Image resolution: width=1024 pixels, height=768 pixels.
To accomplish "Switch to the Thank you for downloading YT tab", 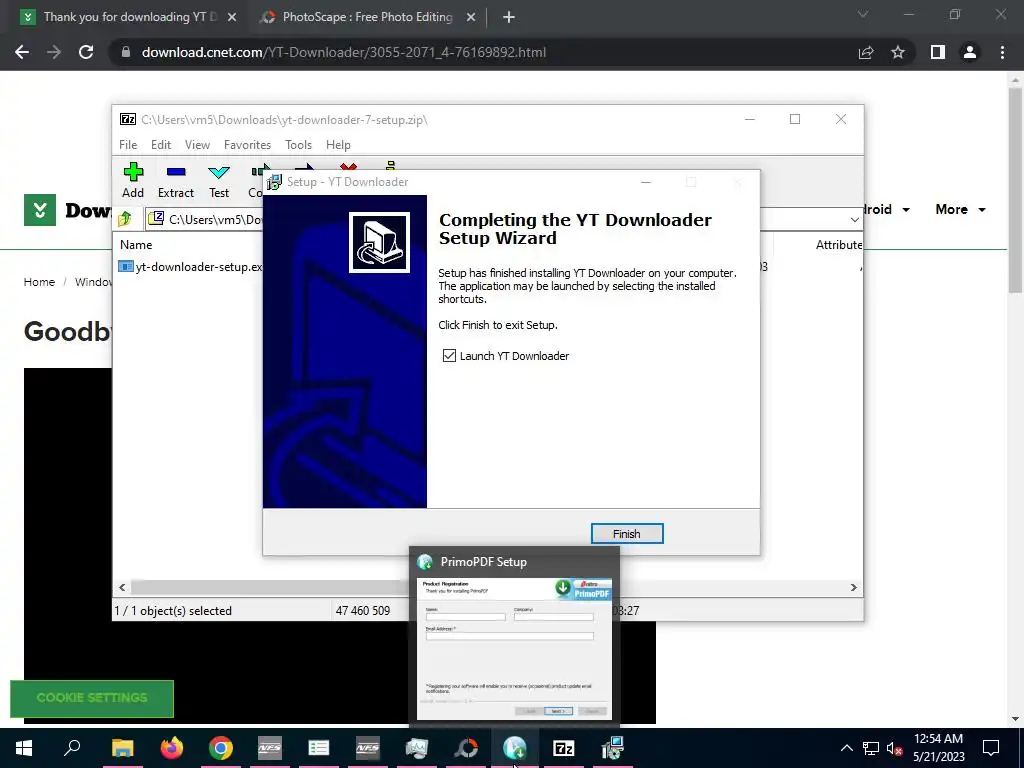I will coord(129,17).
